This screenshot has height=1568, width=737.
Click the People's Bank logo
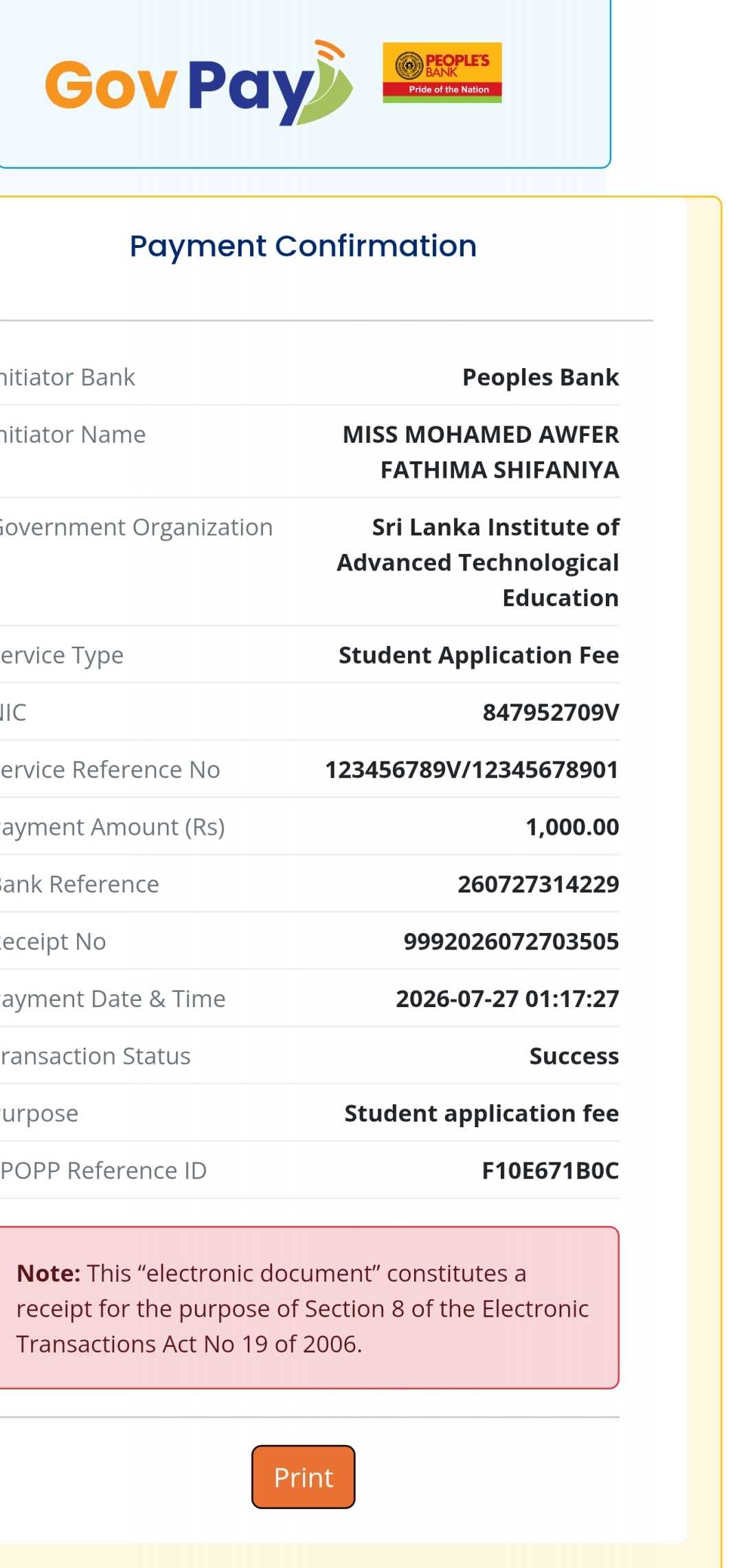click(442, 73)
